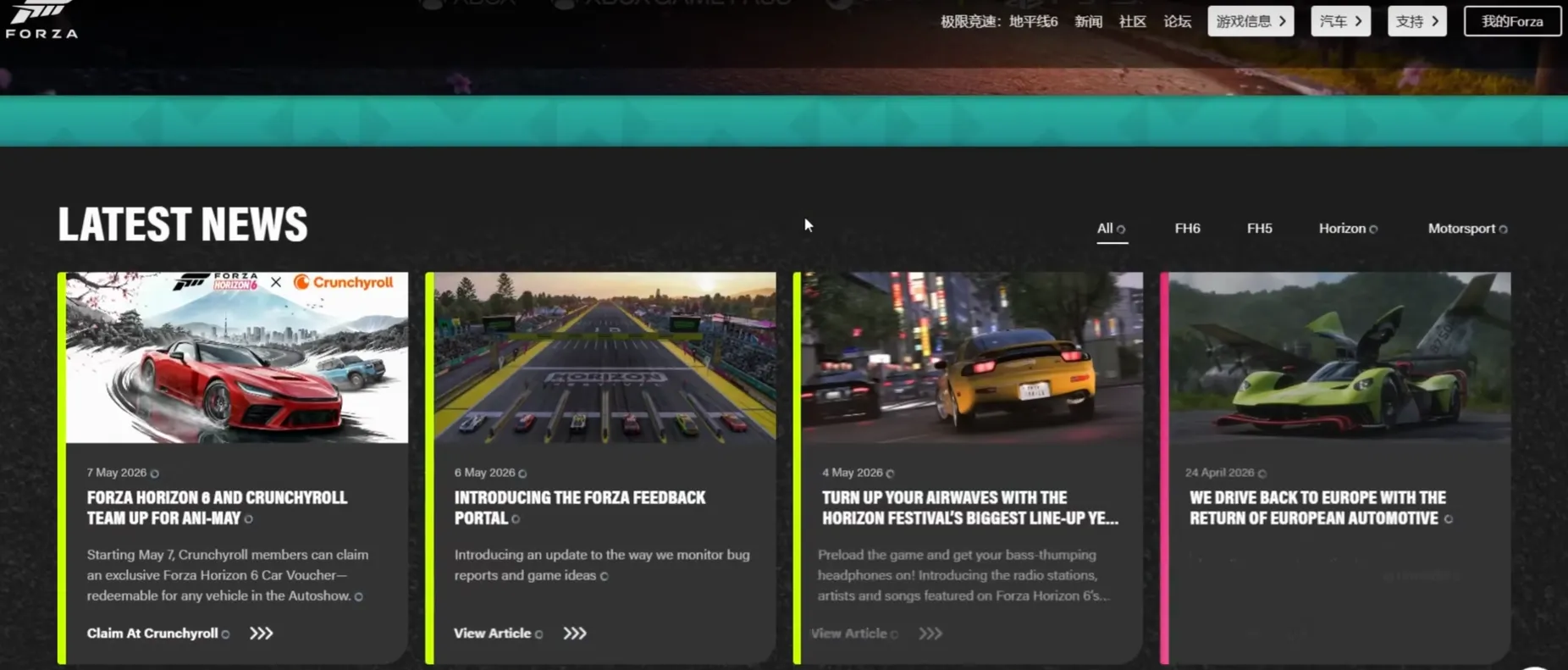1568x670 pixels.
Task: Click the "6 May 2026" date
Action: click(x=484, y=473)
